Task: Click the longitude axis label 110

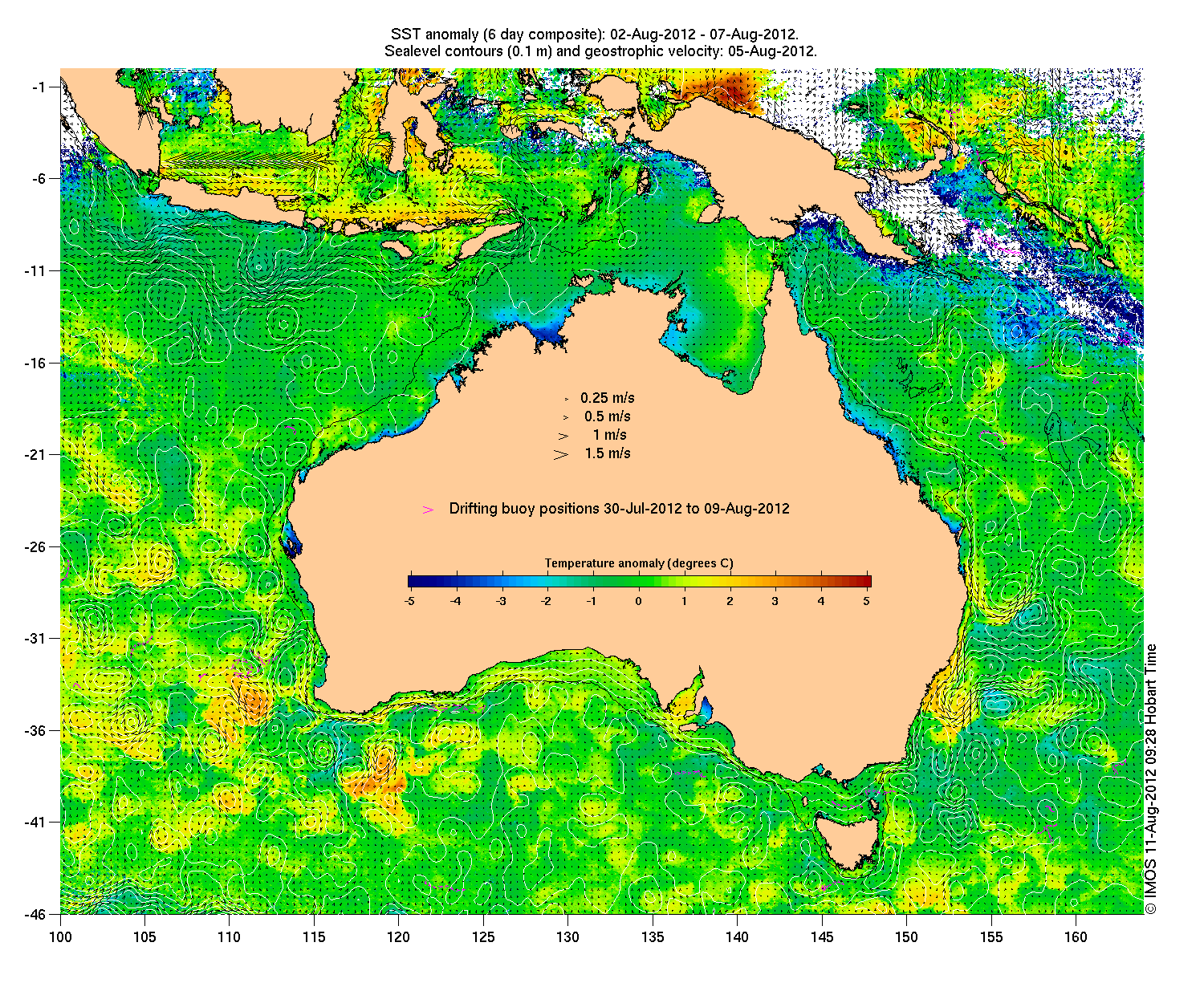Action: tap(229, 936)
